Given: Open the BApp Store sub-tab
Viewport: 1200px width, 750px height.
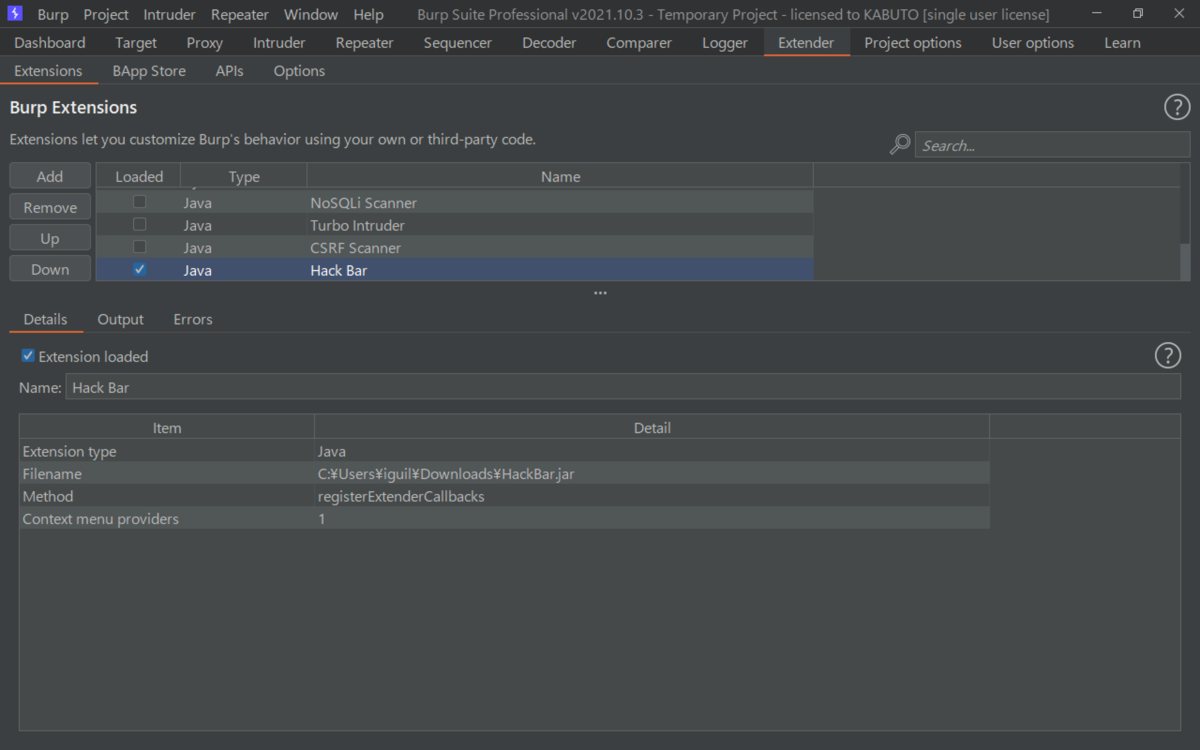Looking at the screenshot, I should point(149,71).
